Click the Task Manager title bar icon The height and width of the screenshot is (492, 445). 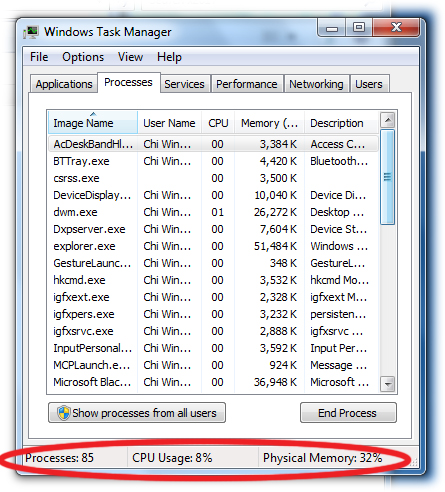tap(31, 32)
